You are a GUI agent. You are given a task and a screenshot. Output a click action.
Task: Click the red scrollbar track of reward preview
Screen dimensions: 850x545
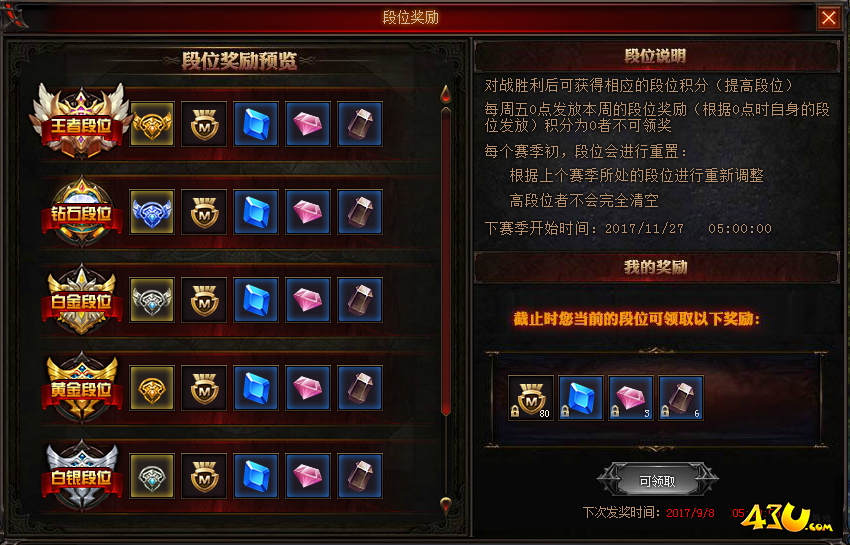tap(446, 261)
